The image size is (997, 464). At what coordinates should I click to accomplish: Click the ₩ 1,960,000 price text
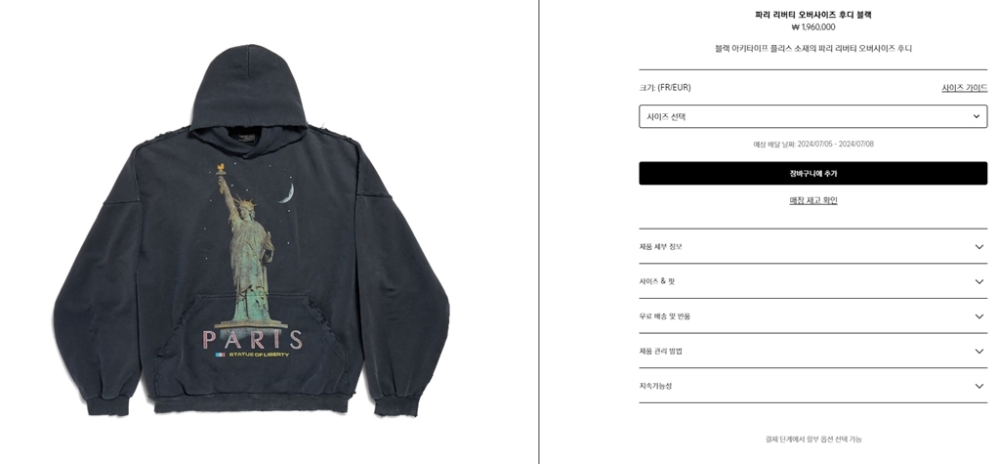coord(813,27)
